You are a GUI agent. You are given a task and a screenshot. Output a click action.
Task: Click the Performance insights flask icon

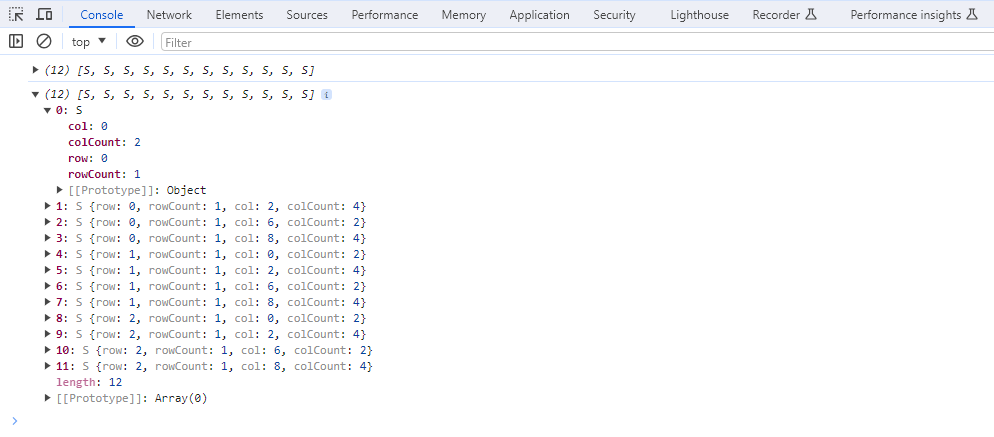pyautogui.click(x=971, y=15)
